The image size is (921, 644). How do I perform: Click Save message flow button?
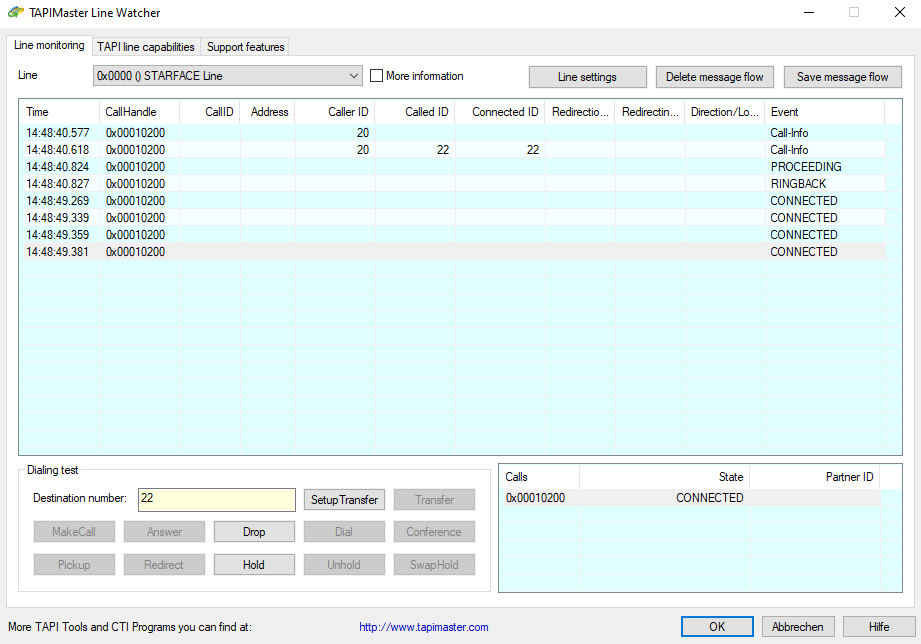[842, 77]
